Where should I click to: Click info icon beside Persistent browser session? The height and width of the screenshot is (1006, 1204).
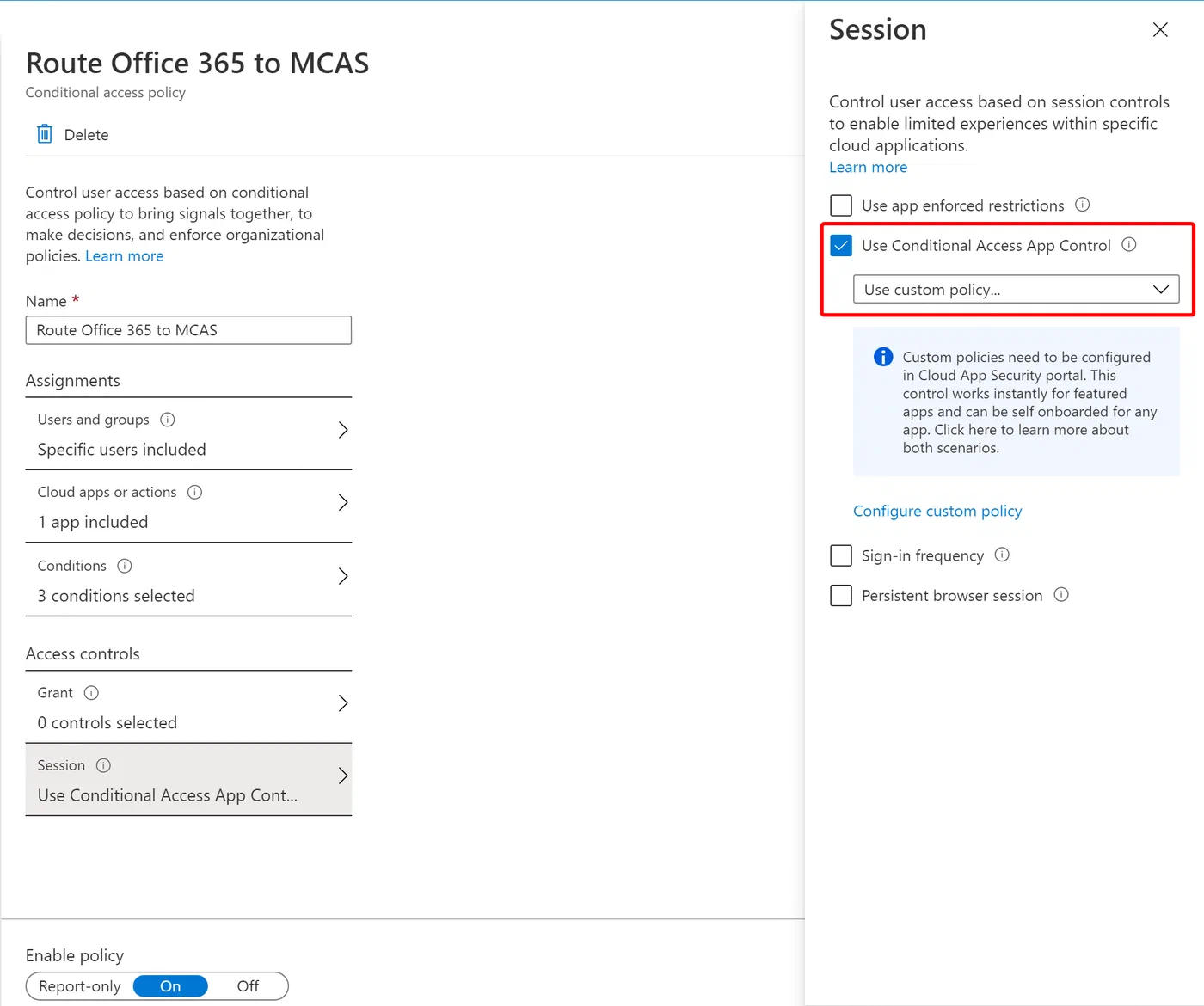1061,595
